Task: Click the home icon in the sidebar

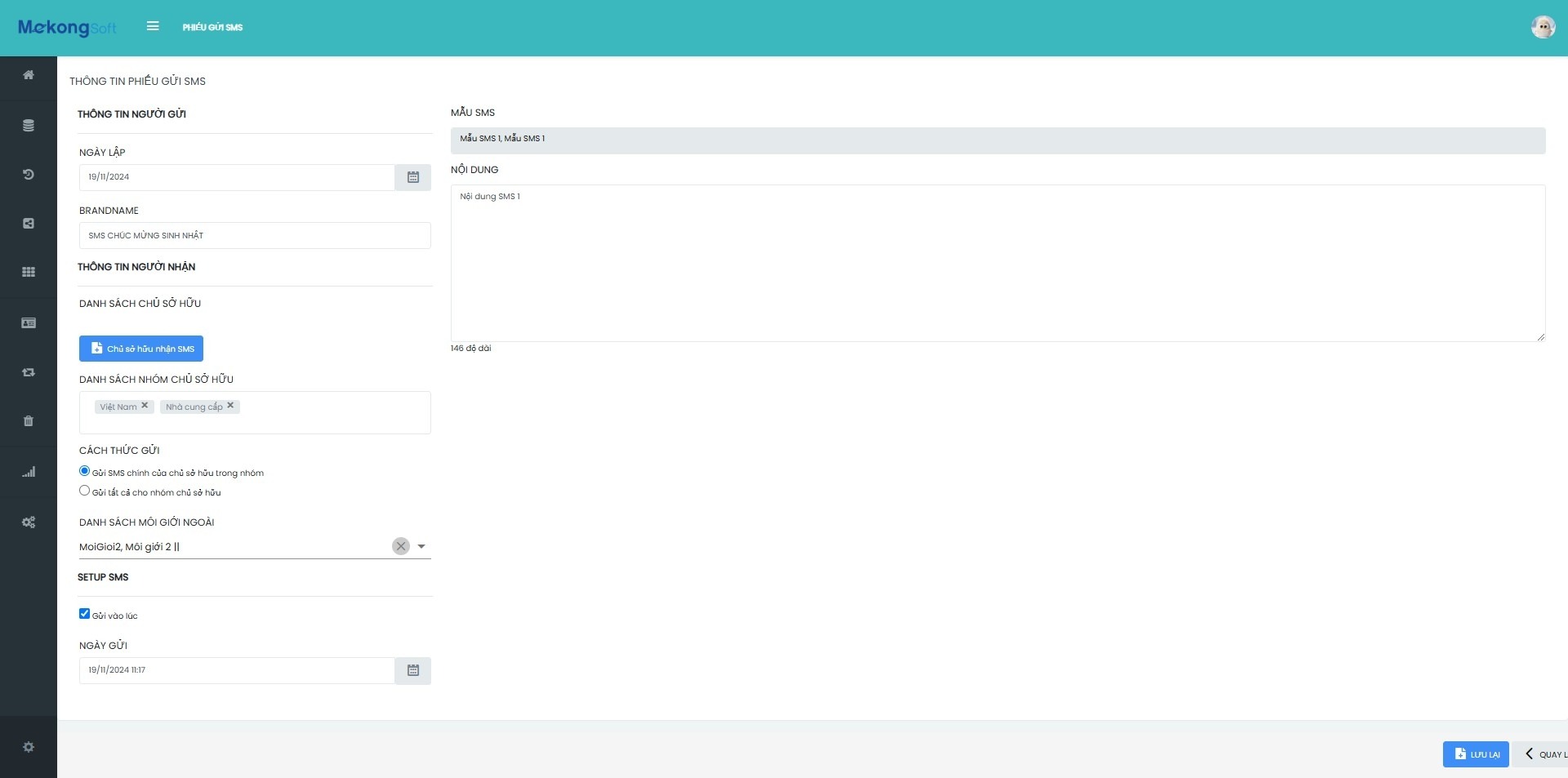Action: point(29,75)
